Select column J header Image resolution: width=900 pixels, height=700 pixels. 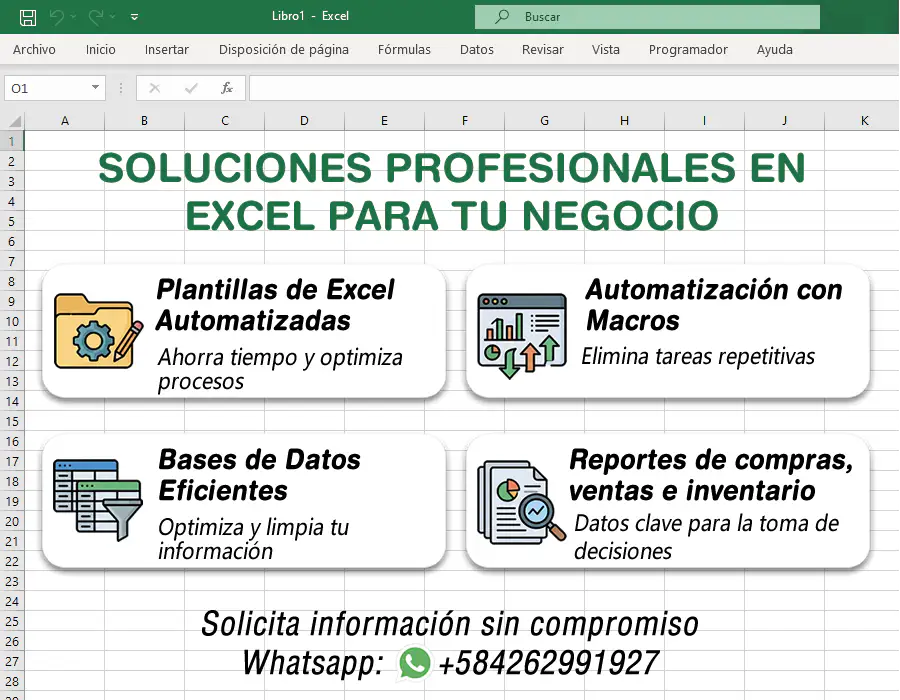click(x=784, y=120)
